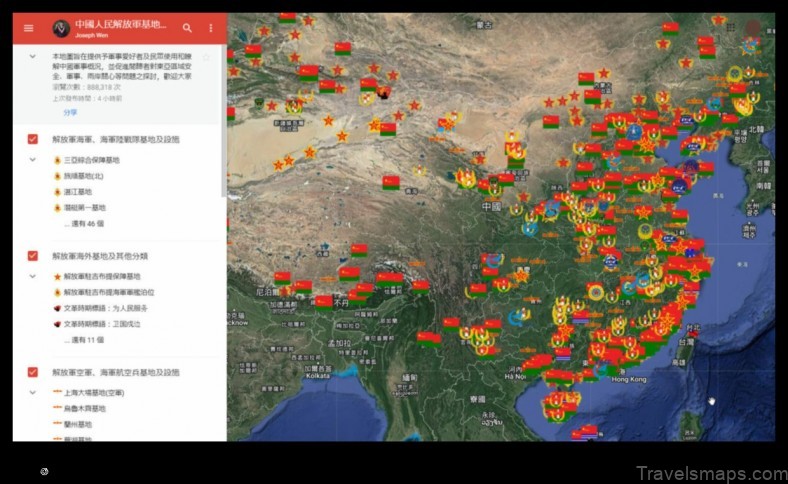Star this map with the star icon

point(206,58)
